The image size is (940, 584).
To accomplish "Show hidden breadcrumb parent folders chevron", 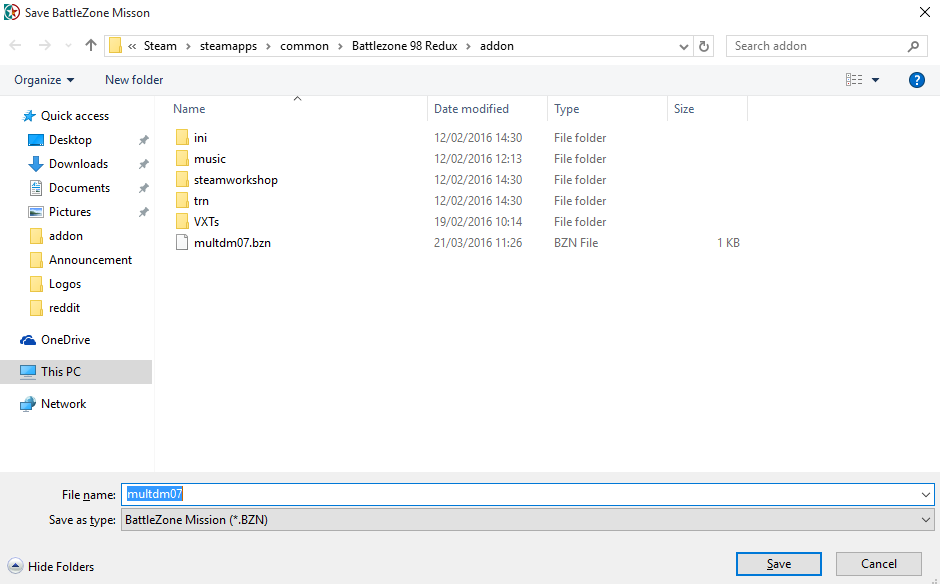I will pyautogui.click(x=132, y=46).
